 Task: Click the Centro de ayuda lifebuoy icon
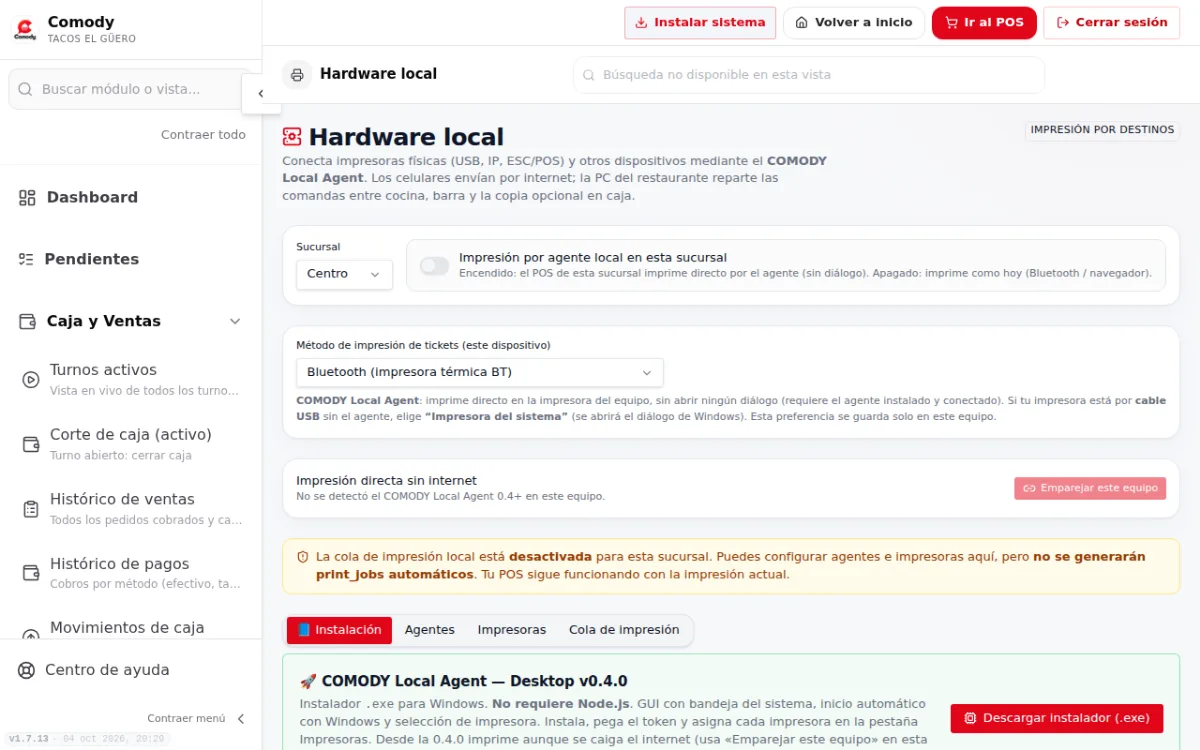27,670
